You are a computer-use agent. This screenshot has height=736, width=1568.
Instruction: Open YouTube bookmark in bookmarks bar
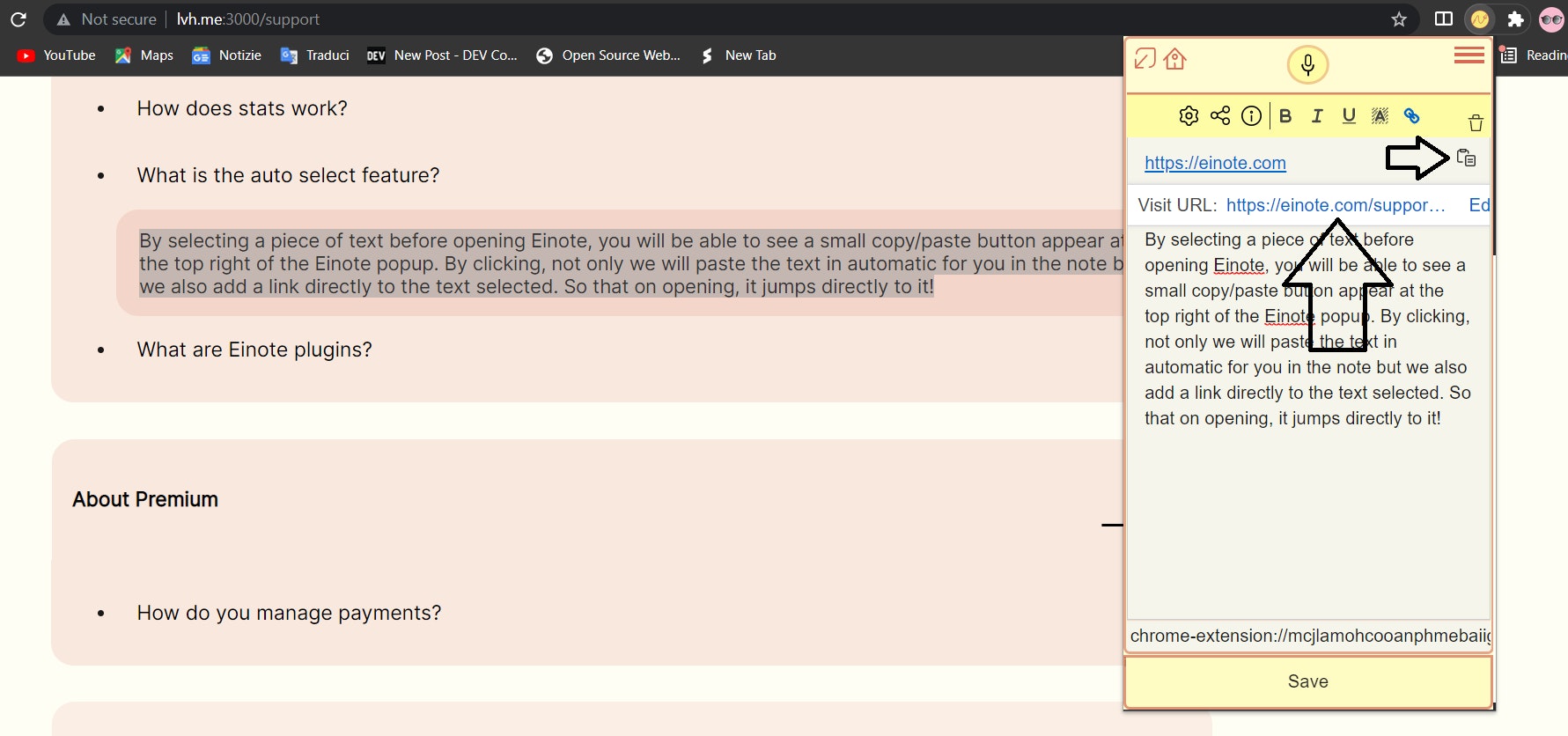57,55
